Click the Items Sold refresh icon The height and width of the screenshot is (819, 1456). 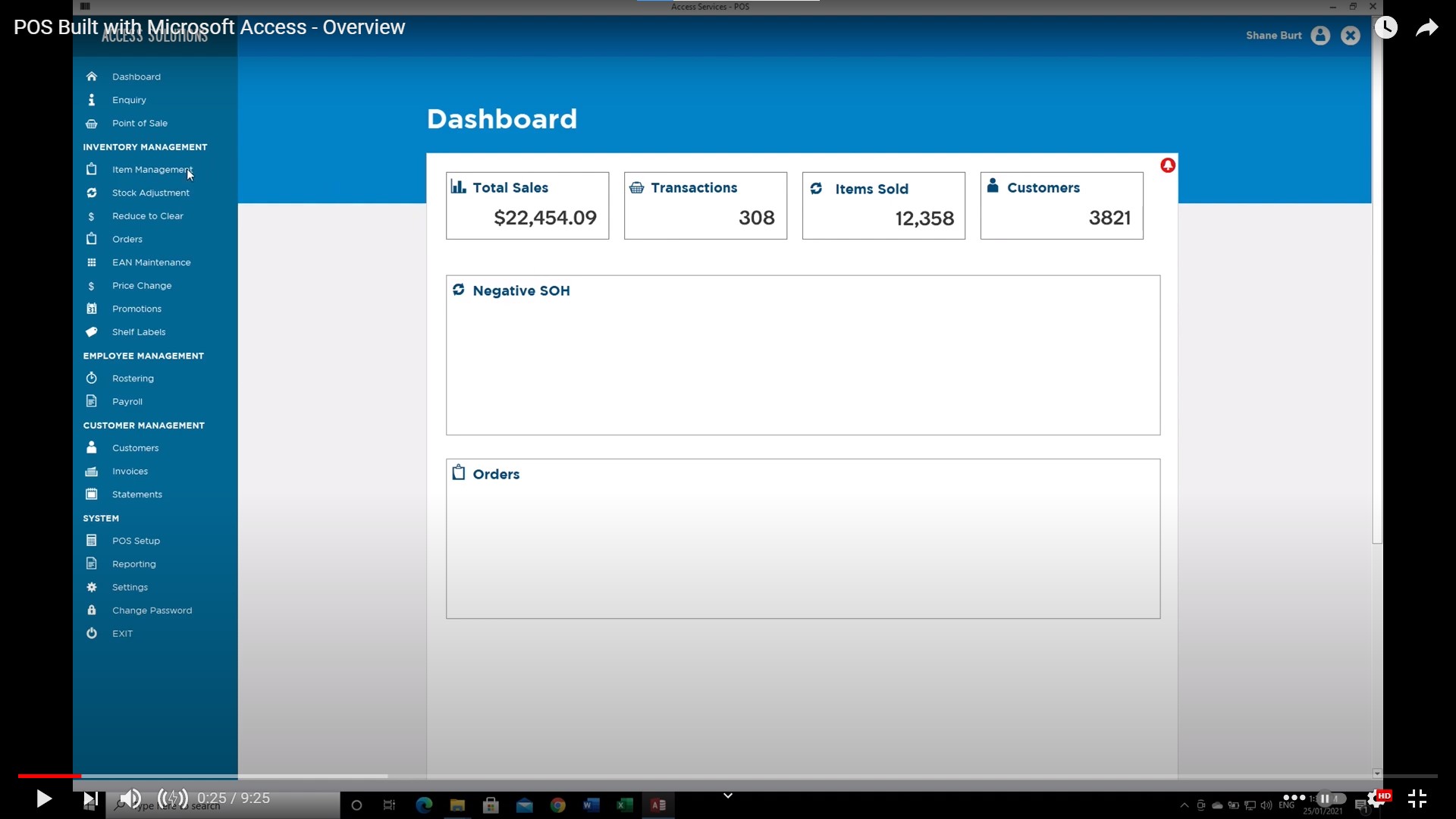817,188
